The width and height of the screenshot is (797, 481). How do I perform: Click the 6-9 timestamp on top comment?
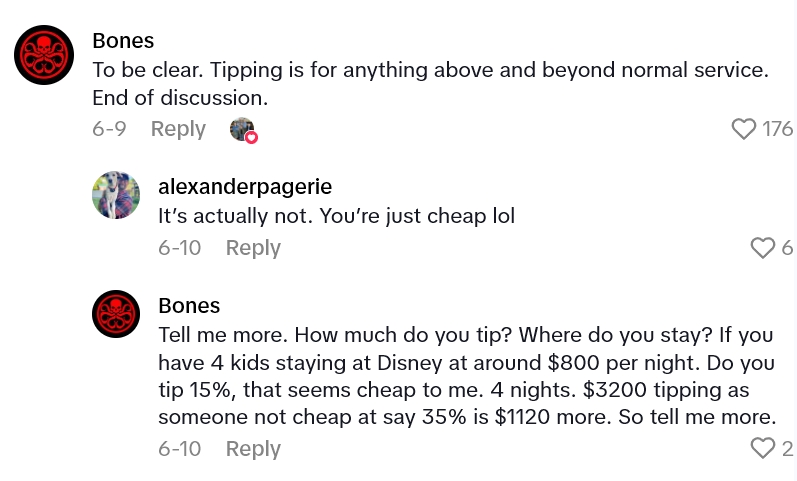(109, 129)
